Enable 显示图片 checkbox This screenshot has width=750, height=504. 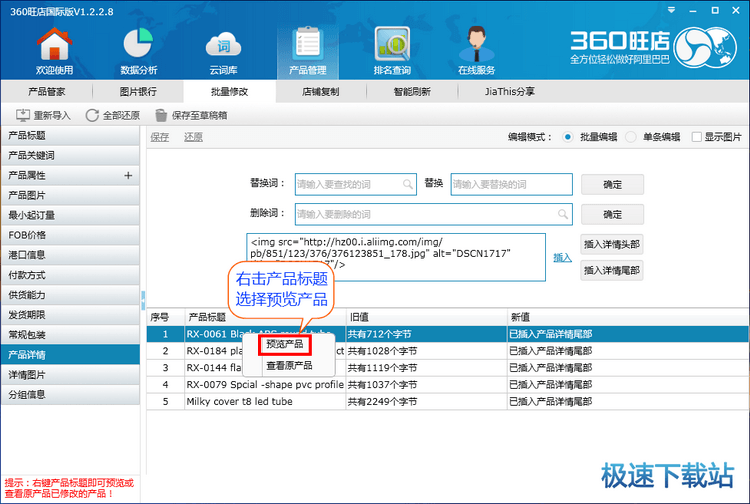click(x=696, y=137)
